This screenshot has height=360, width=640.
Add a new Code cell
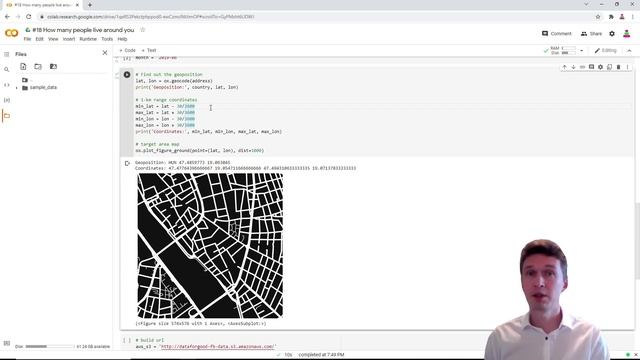point(127,50)
